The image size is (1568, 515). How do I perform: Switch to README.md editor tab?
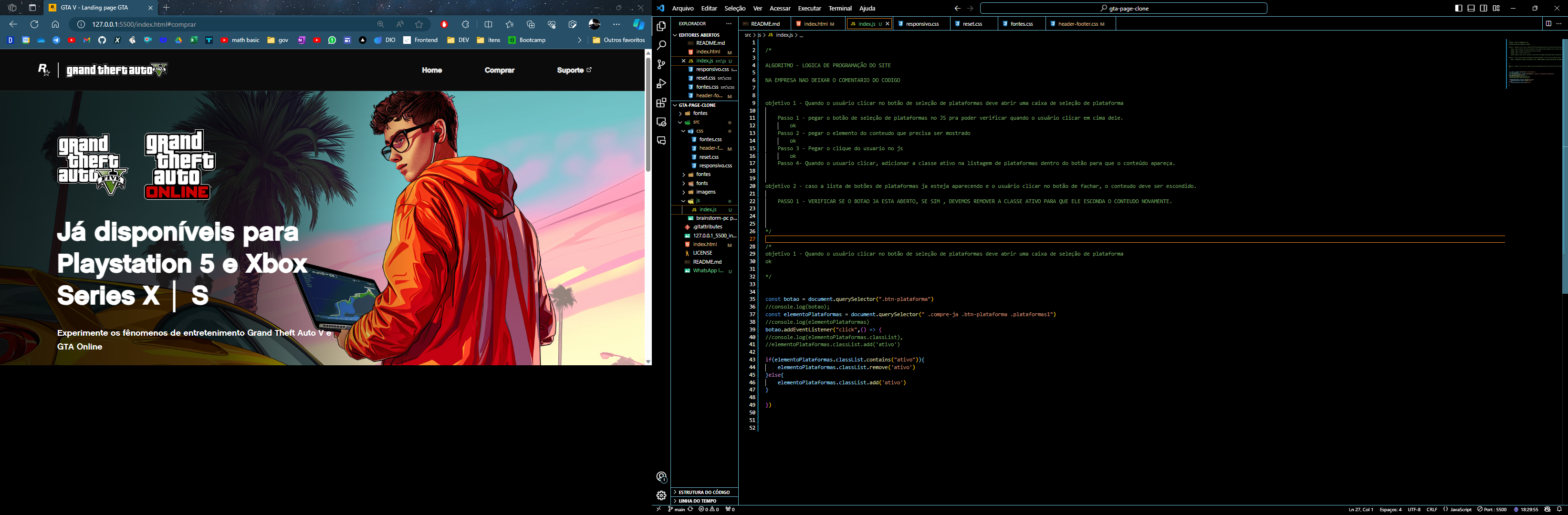tap(765, 24)
